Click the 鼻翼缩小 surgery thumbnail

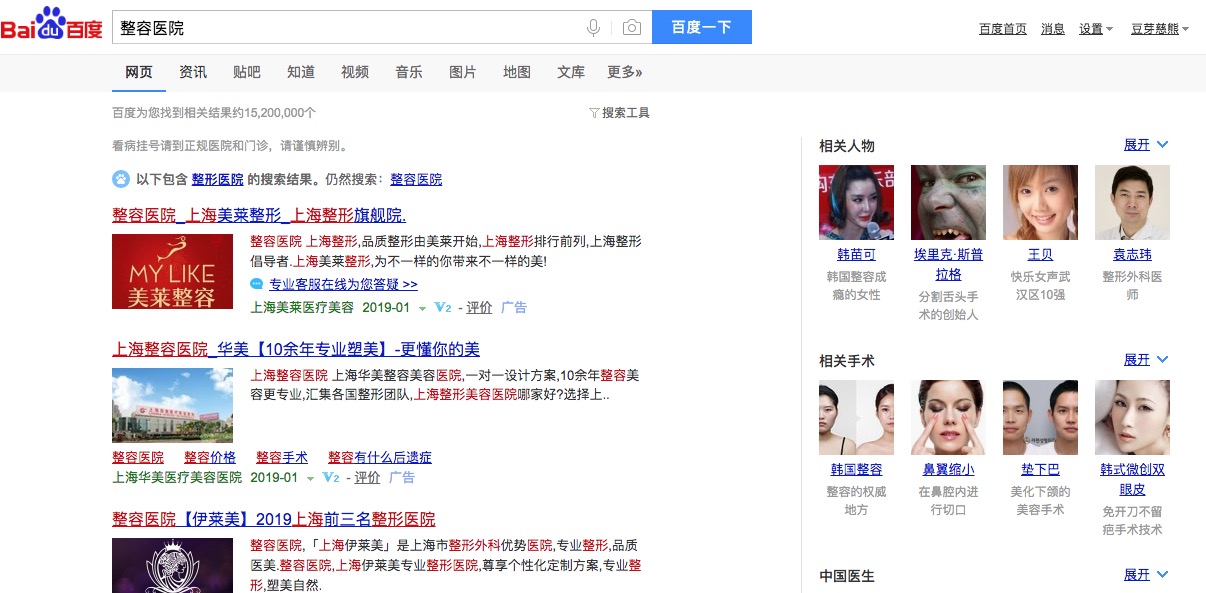948,417
